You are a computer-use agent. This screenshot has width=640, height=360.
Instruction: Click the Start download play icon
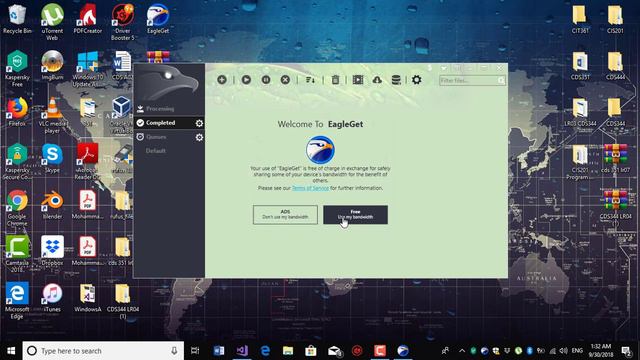point(246,80)
